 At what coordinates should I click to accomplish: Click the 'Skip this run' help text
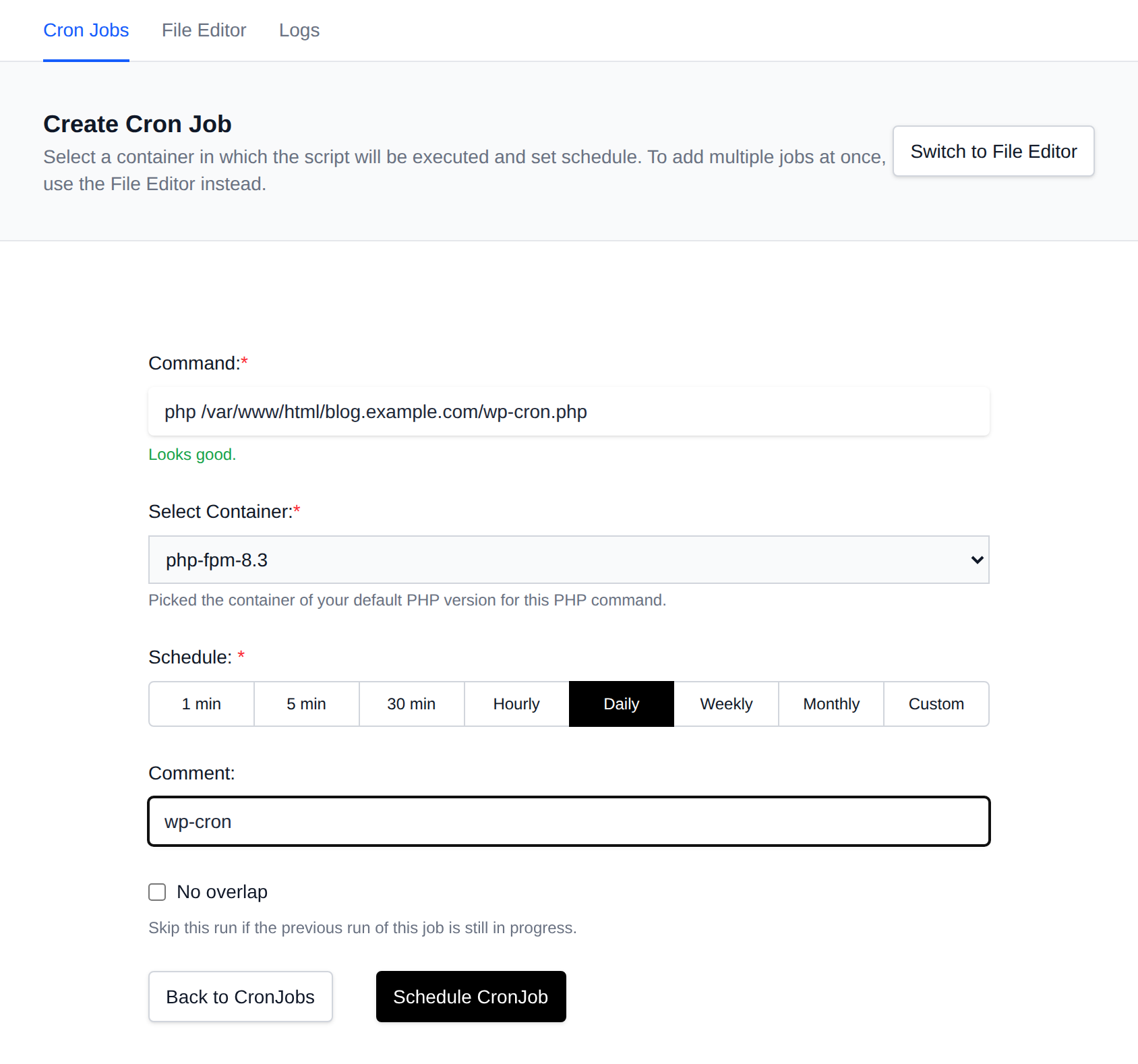point(363,928)
